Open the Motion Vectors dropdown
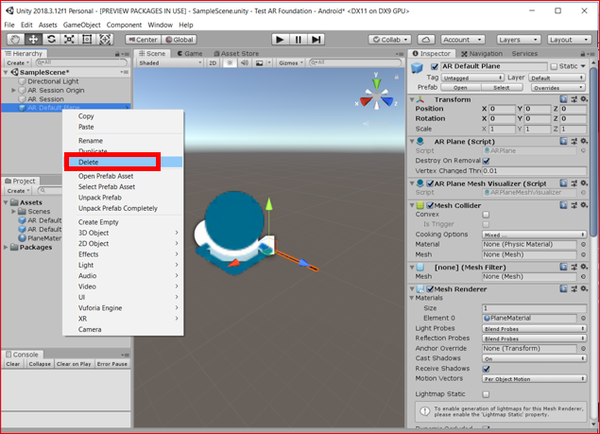This screenshot has height=434, width=600. point(534,379)
